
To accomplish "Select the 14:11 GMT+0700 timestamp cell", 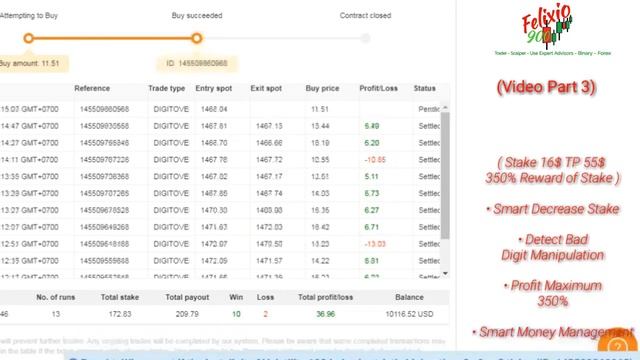I will point(29,160).
